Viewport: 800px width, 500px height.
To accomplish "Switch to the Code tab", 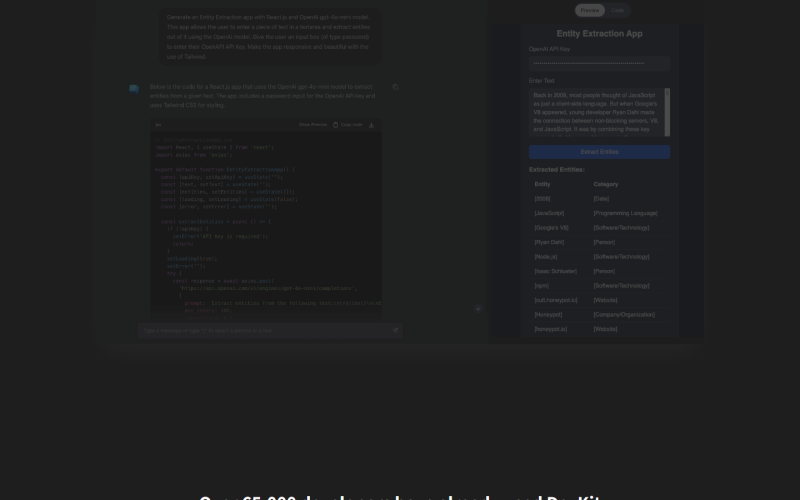I will 617,10.
